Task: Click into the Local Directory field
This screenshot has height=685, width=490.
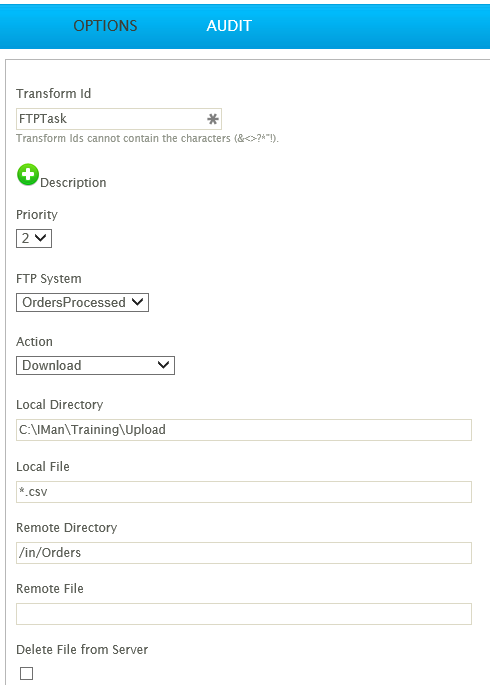Action: (x=244, y=430)
